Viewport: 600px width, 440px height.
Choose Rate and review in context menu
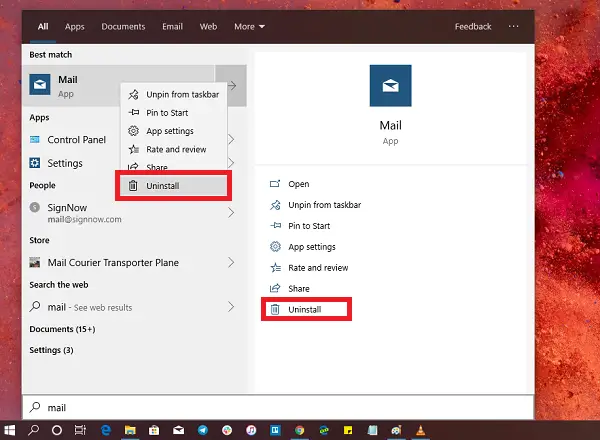(174, 149)
